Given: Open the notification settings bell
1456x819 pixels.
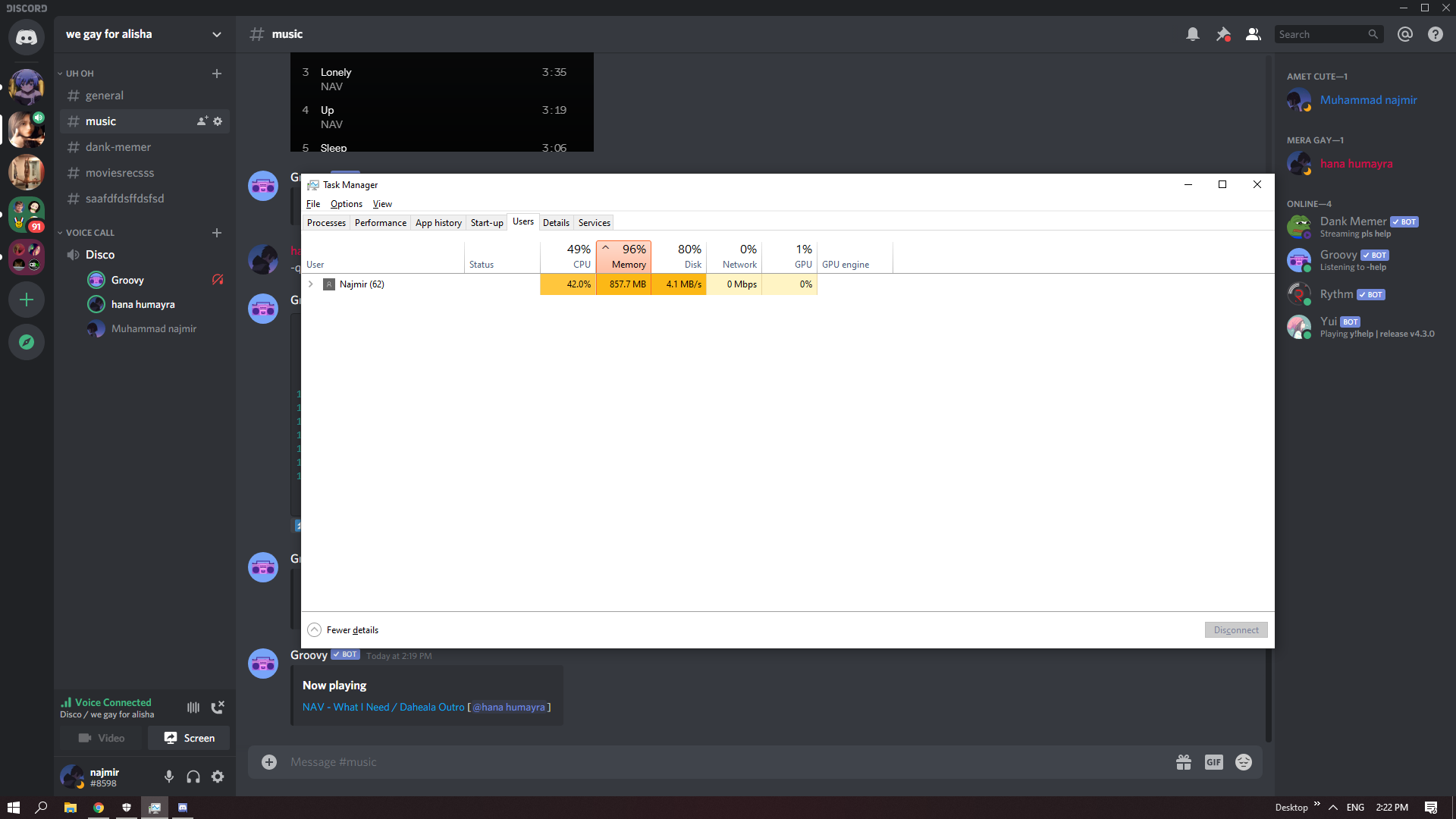Looking at the screenshot, I should 1193,34.
